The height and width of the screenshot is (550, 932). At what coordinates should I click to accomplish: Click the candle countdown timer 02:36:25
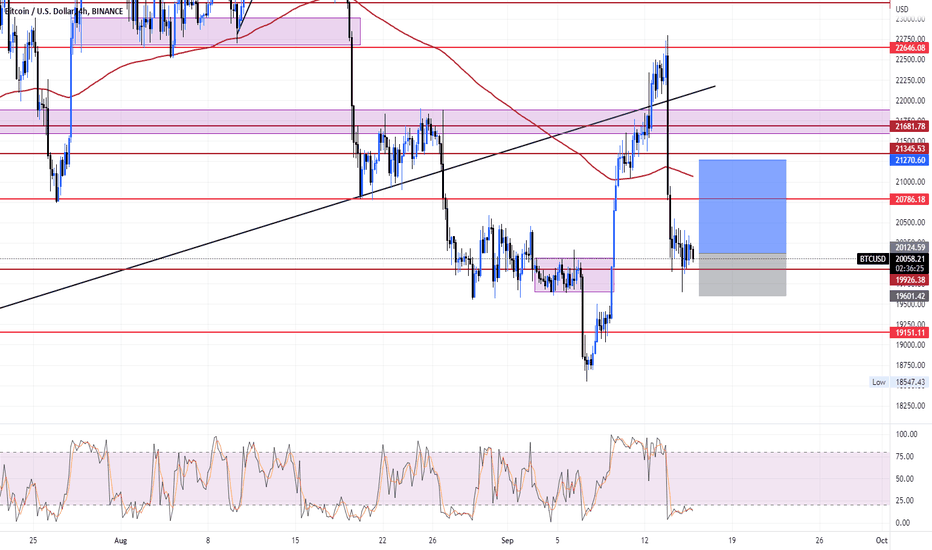coord(909,268)
